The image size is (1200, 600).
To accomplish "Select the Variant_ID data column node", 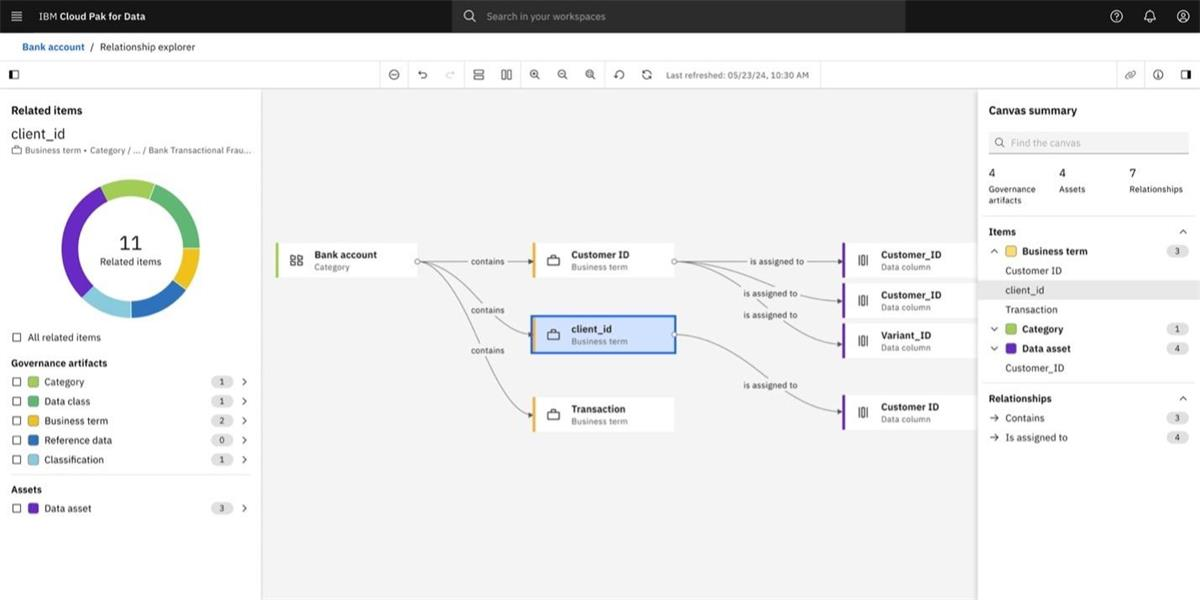I will tap(909, 341).
